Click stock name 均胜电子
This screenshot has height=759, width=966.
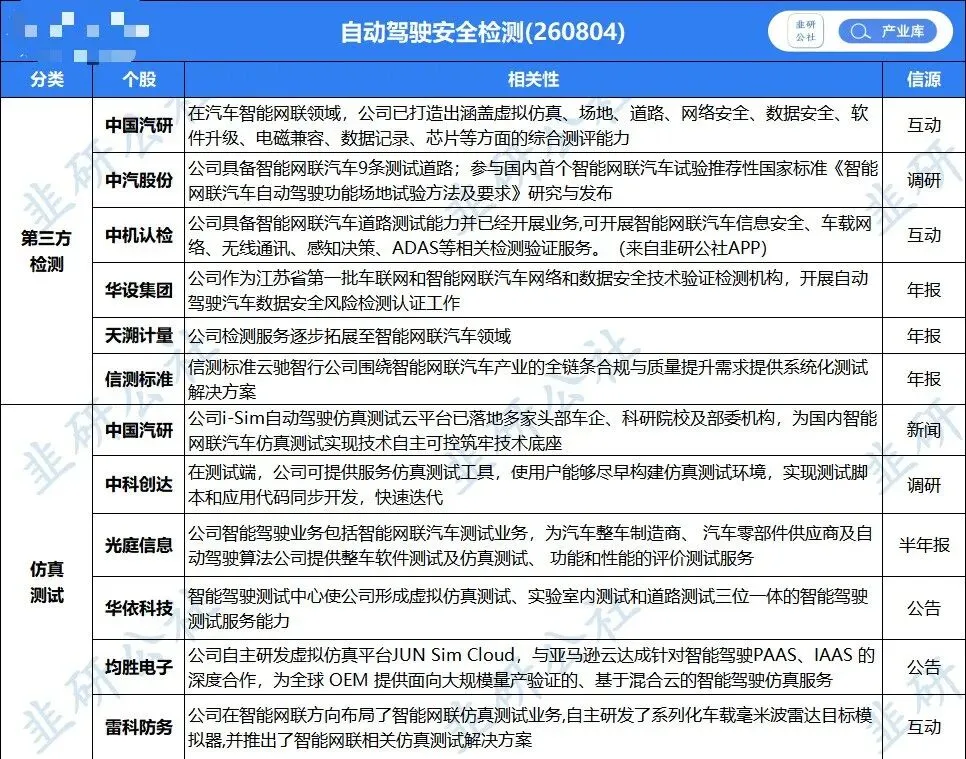coord(139,667)
